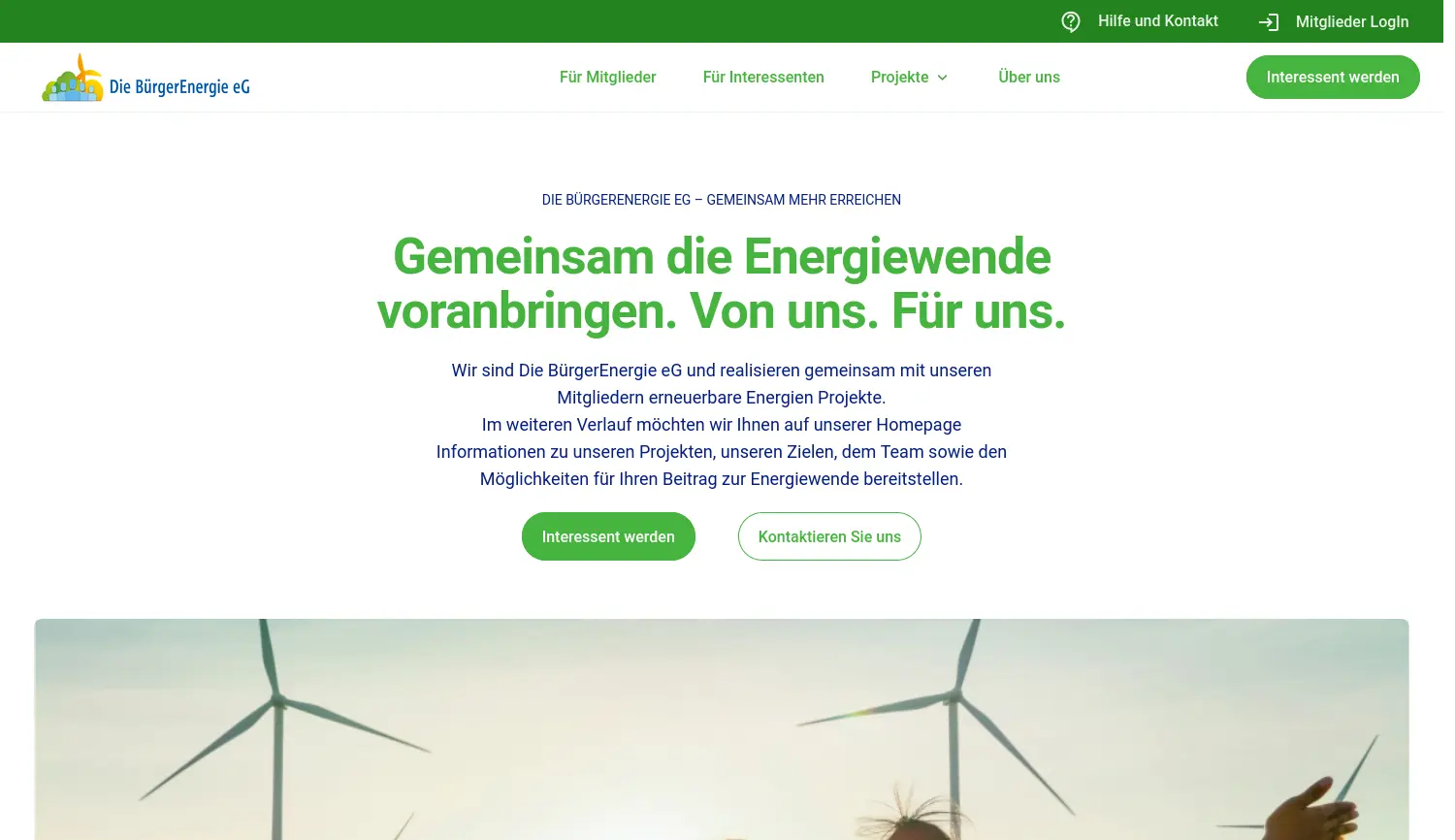This screenshot has width=1455, height=840.
Task: Click the BürgerEnergie windmill logo icon
Action: click(x=73, y=78)
